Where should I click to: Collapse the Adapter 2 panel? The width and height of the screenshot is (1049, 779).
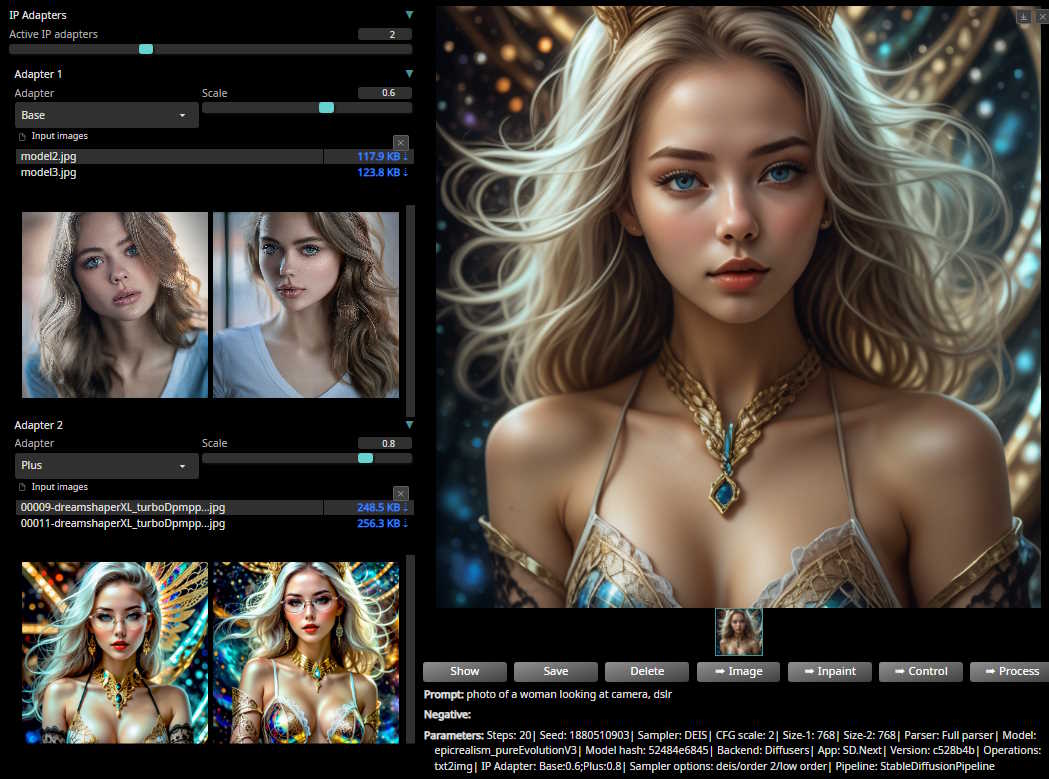409,425
